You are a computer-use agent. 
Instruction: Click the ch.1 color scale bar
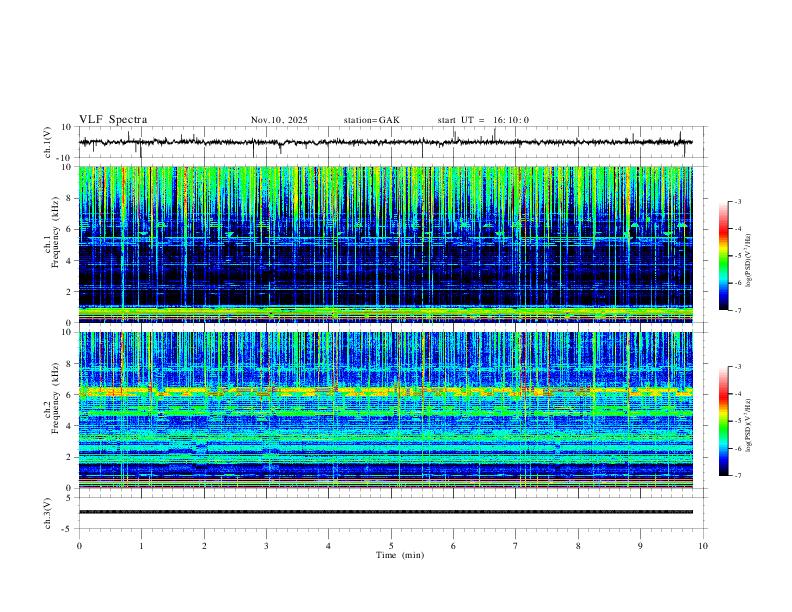pyautogui.click(x=724, y=256)
